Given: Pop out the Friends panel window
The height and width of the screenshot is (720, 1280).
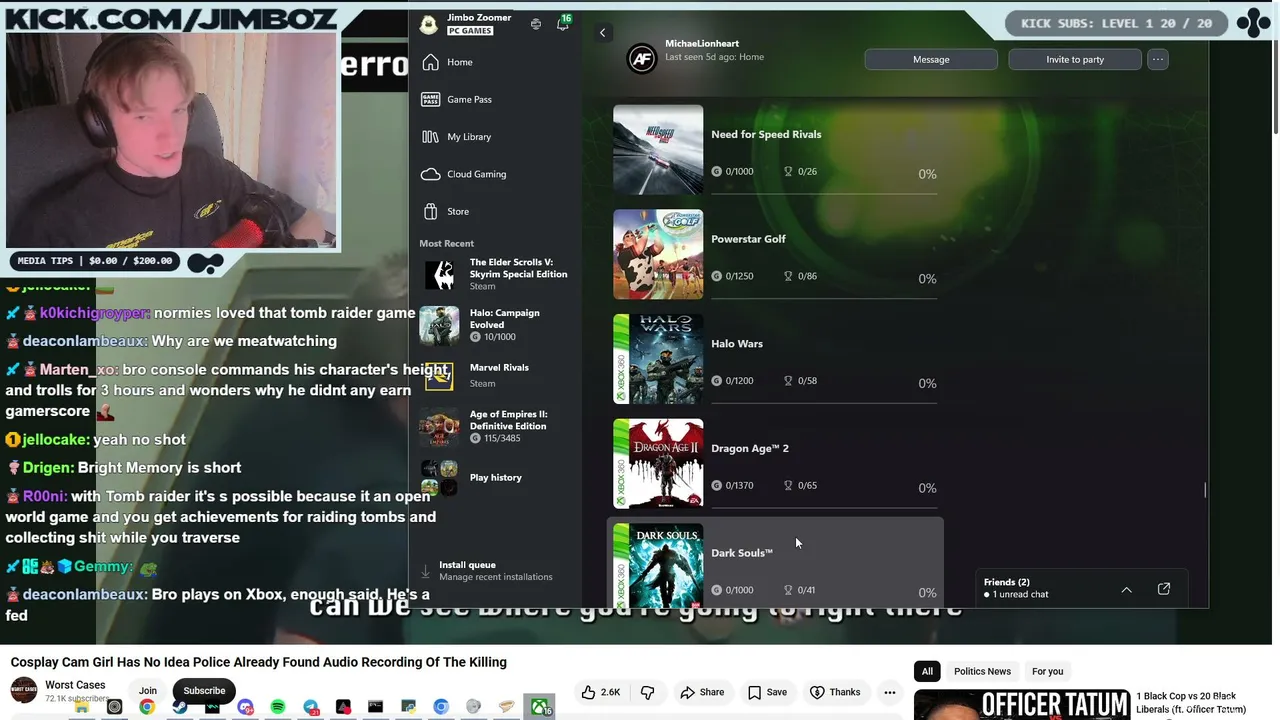Looking at the screenshot, I should point(1164,589).
